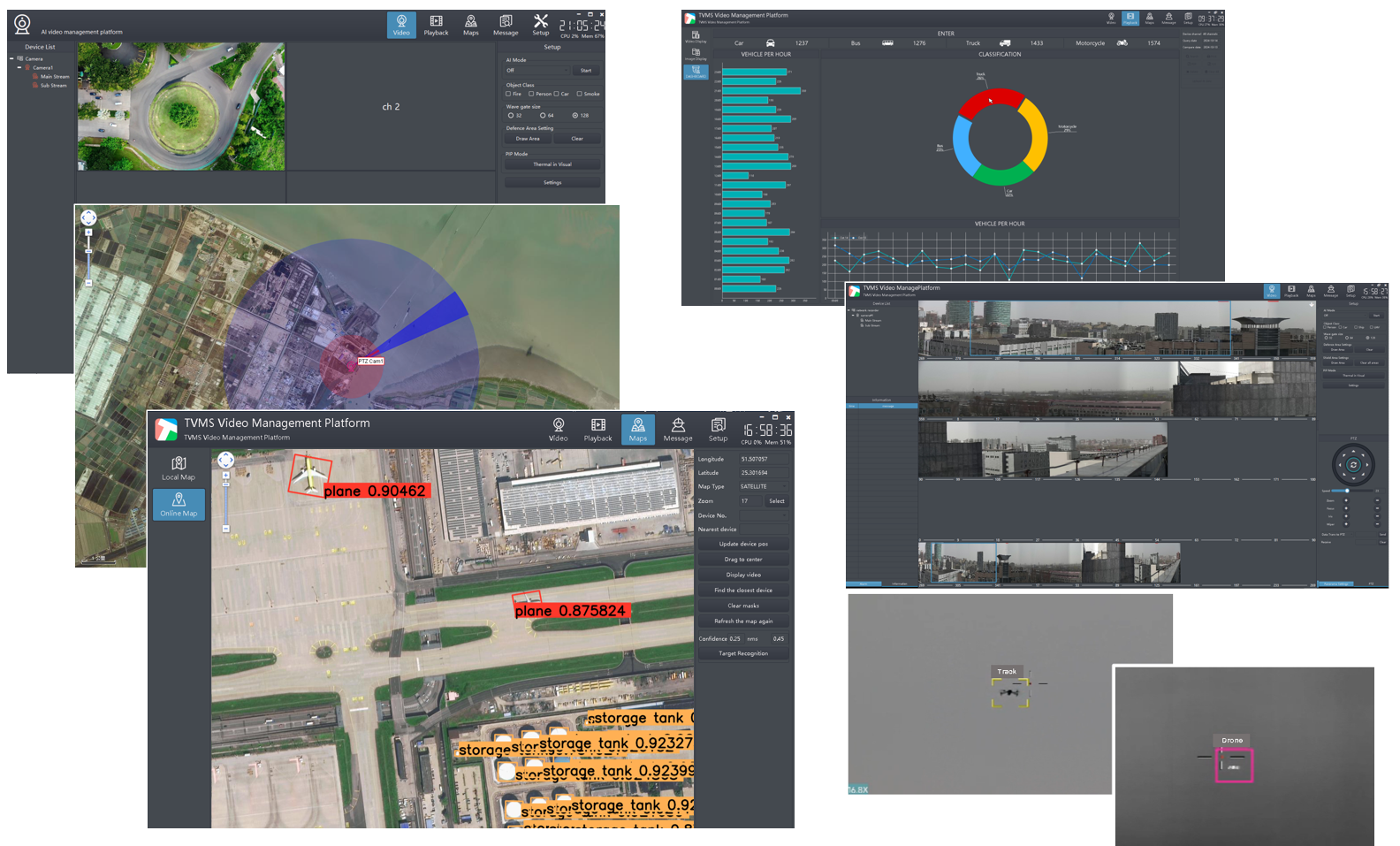Click Draw Area under Defence Area Setting

(x=528, y=139)
